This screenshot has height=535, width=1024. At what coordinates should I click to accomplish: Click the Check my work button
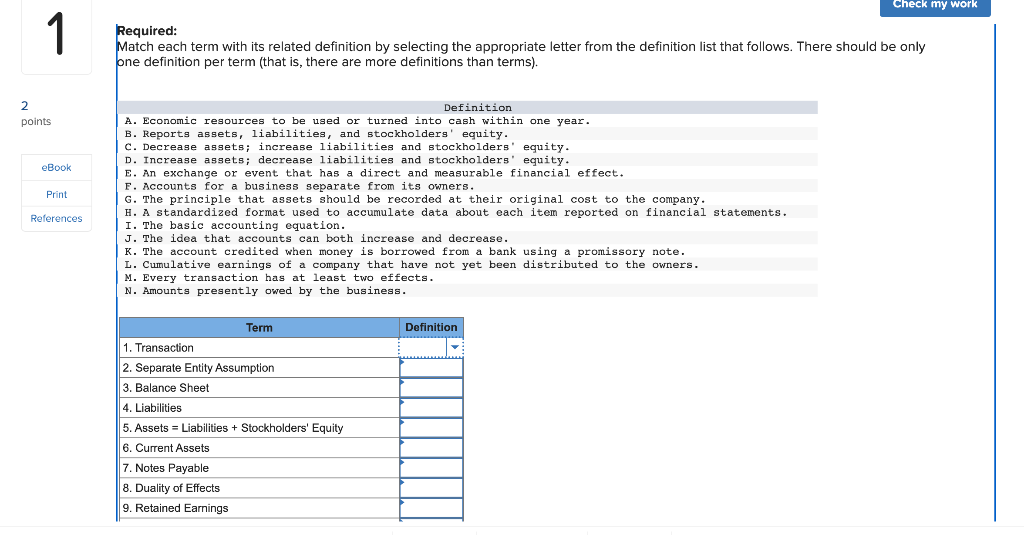[935, 6]
